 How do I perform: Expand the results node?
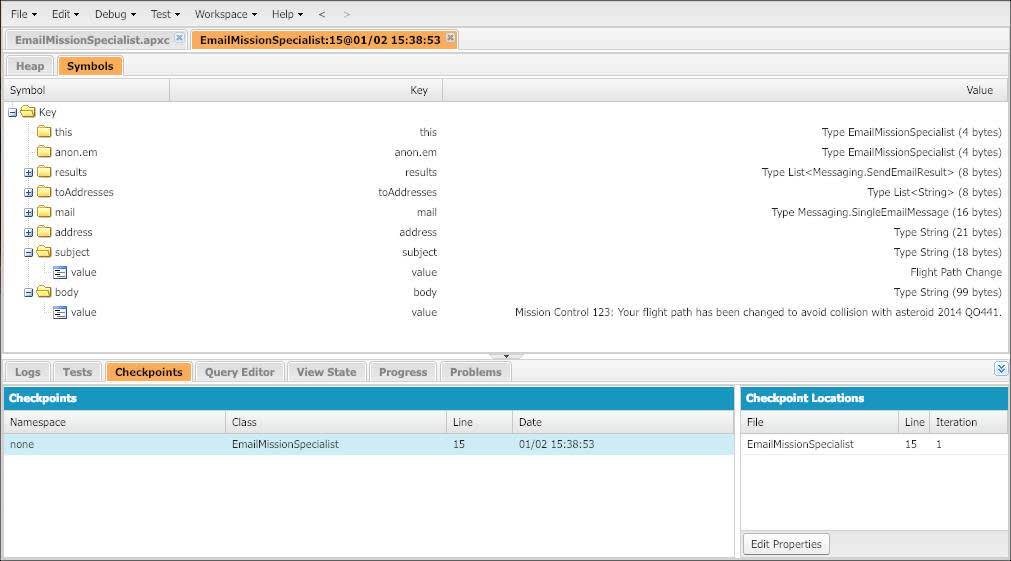(28, 173)
